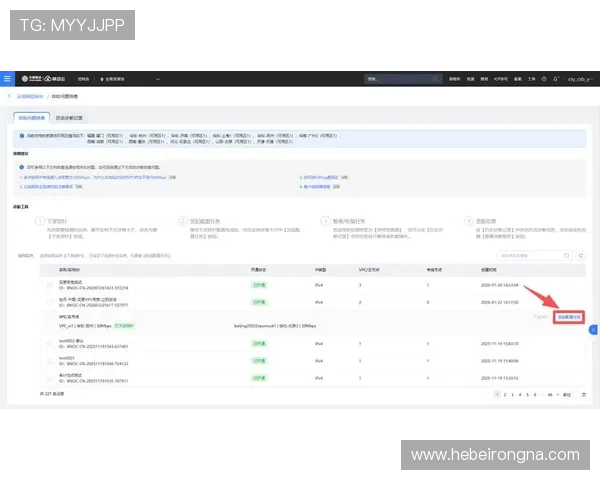Go to next page using pagination arrow
600x480 pixels.
[x=557, y=394]
